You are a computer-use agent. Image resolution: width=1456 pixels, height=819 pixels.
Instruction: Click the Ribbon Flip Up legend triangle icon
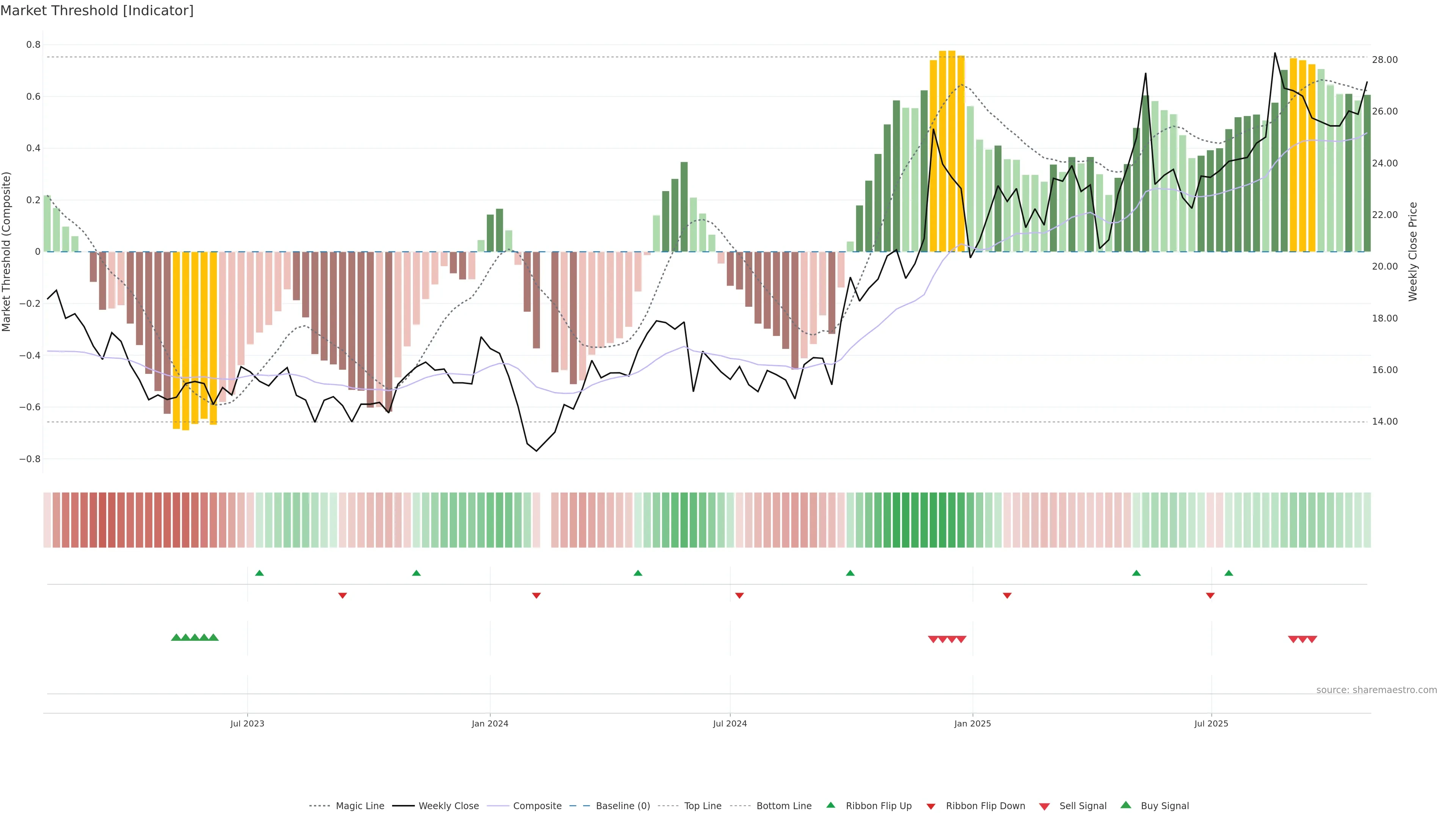(x=830, y=805)
